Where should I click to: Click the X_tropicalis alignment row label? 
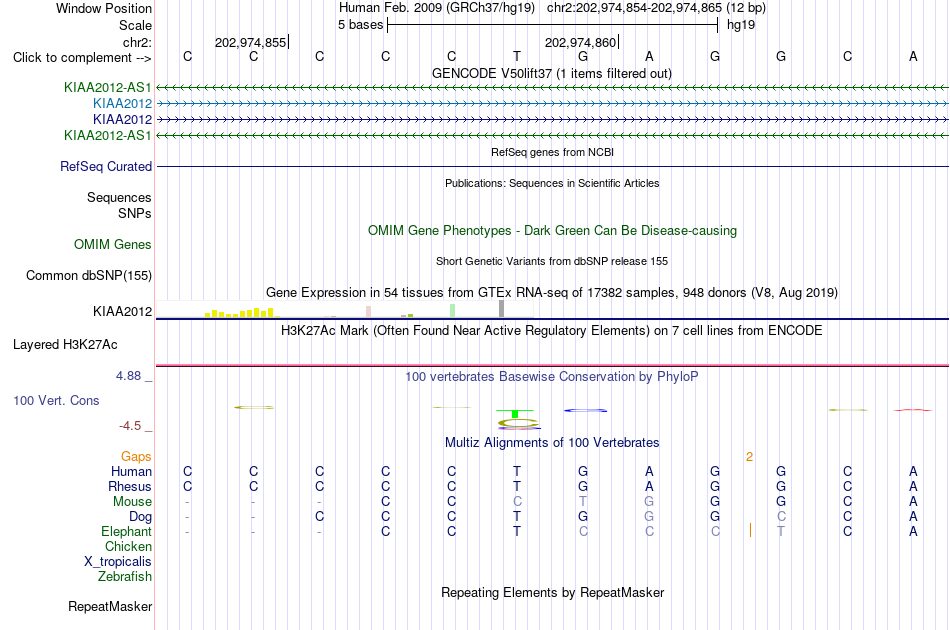point(118,562)
